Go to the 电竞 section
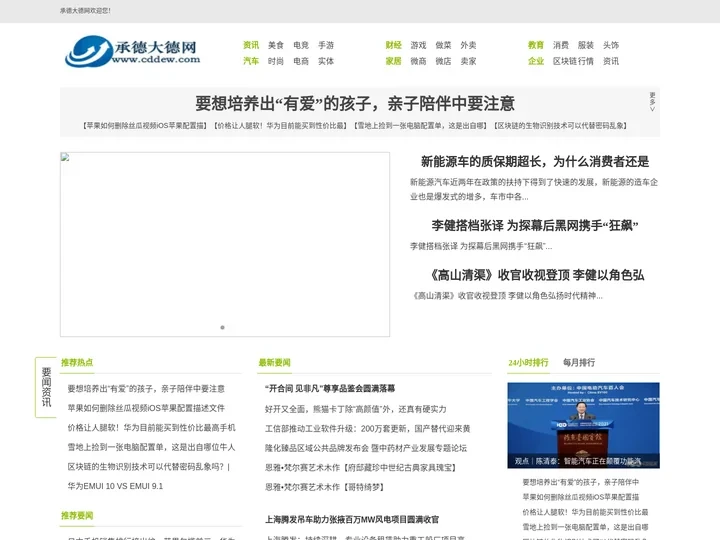720x540 pixels. coord(301,45)
